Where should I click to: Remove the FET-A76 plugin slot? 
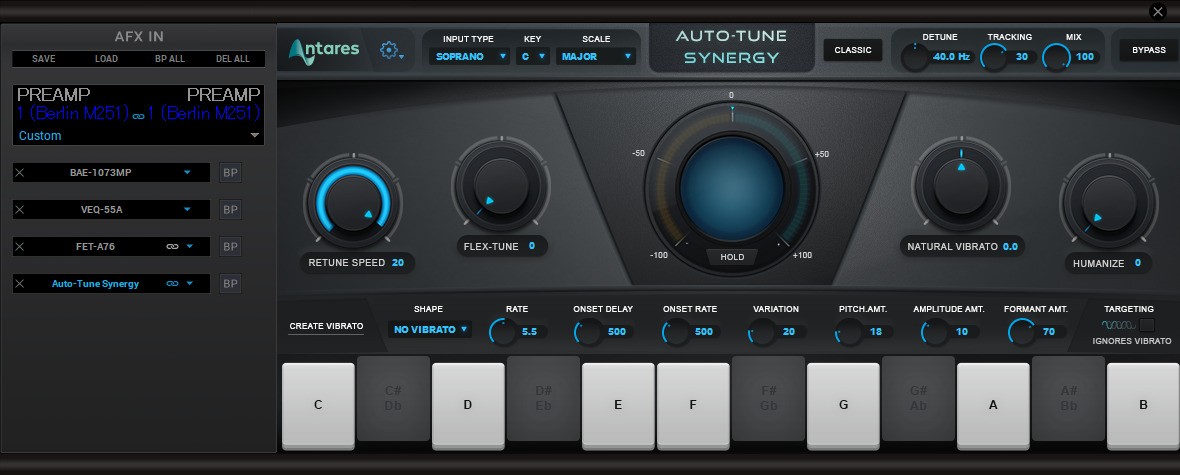coord(20,246)
